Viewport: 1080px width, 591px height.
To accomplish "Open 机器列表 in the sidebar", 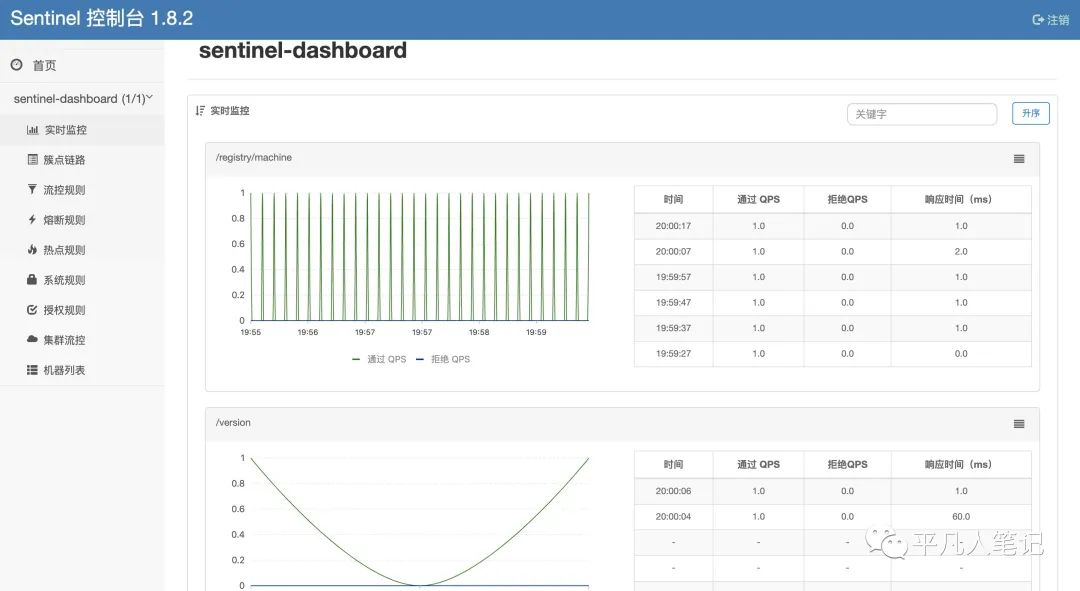I will tap(82, 370).
